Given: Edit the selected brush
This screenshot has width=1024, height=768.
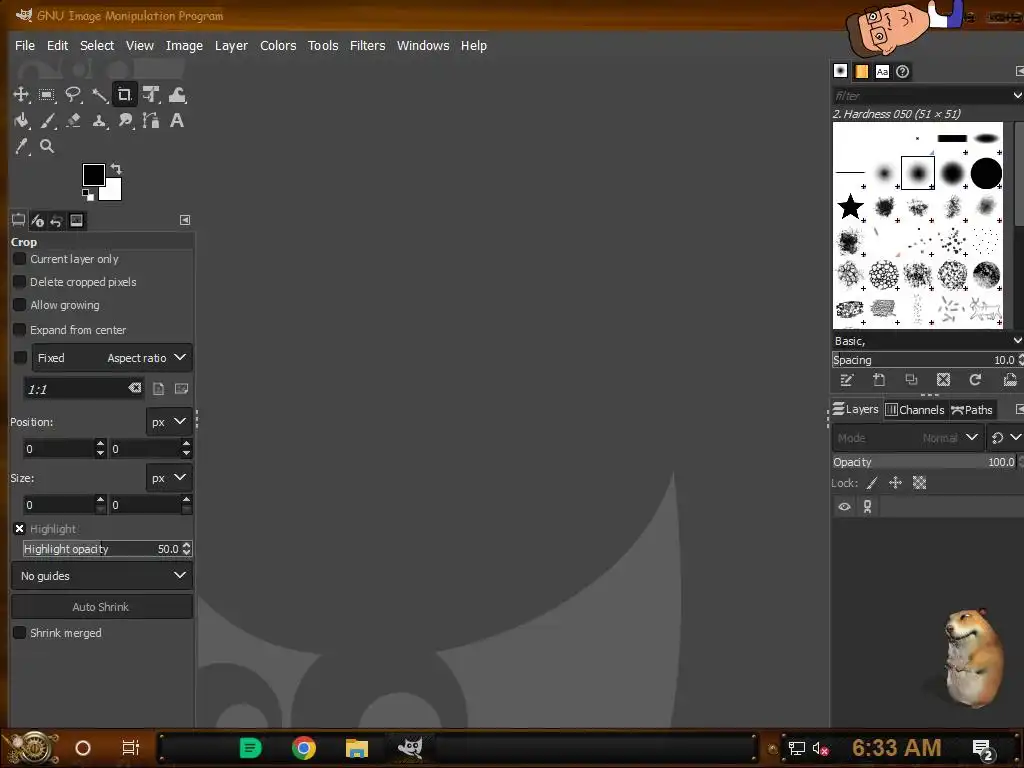Looking at the screenshot, I should [x=846, y=380].
